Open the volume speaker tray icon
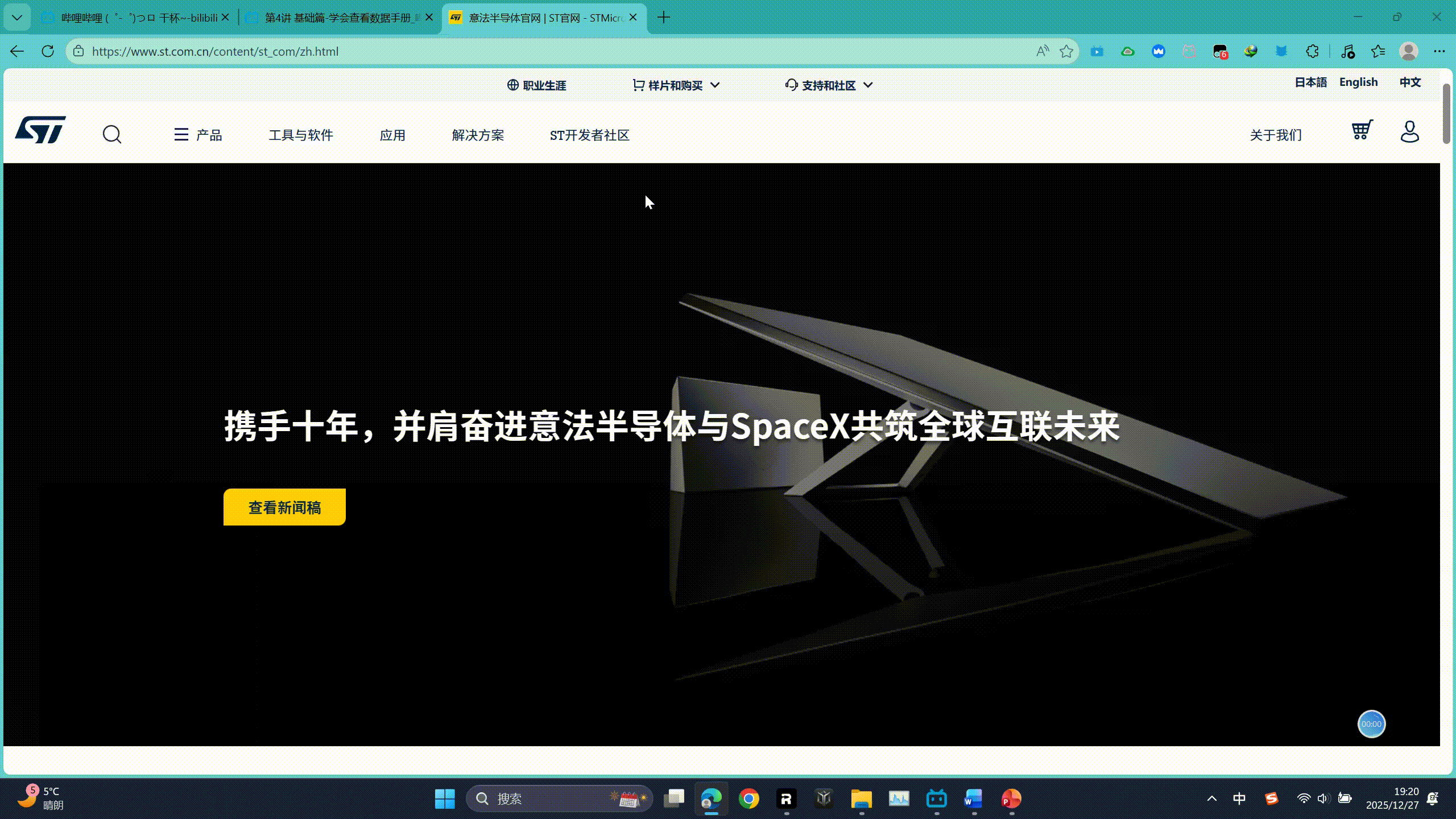The width and height of the screenshot is (1456, 819). (x=1323, y=799)
